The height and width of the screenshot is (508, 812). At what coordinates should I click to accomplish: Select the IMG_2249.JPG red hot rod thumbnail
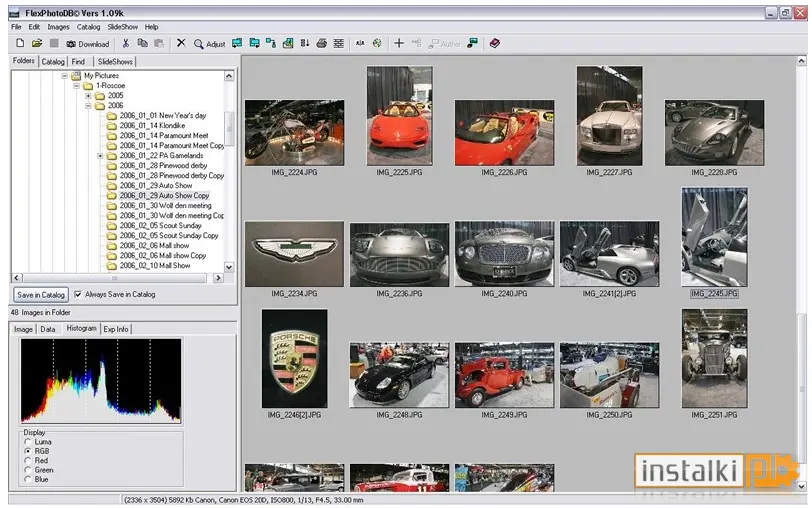coord(504,375)
